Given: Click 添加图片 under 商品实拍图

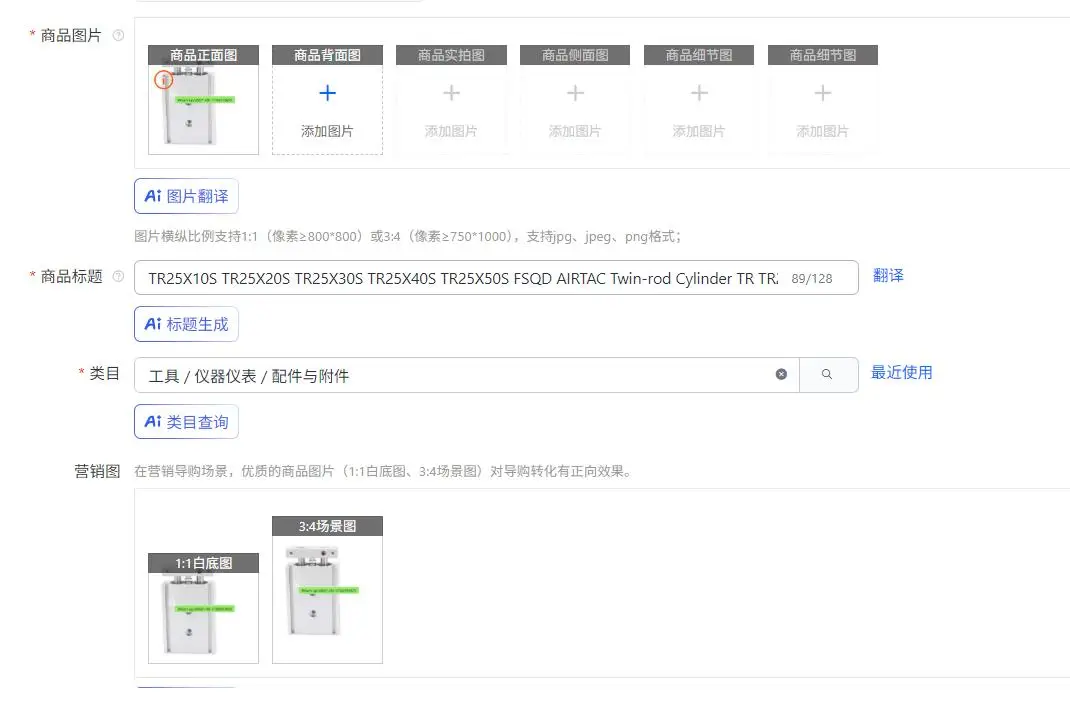Looking at the screenshot, I should click(451, 131).
